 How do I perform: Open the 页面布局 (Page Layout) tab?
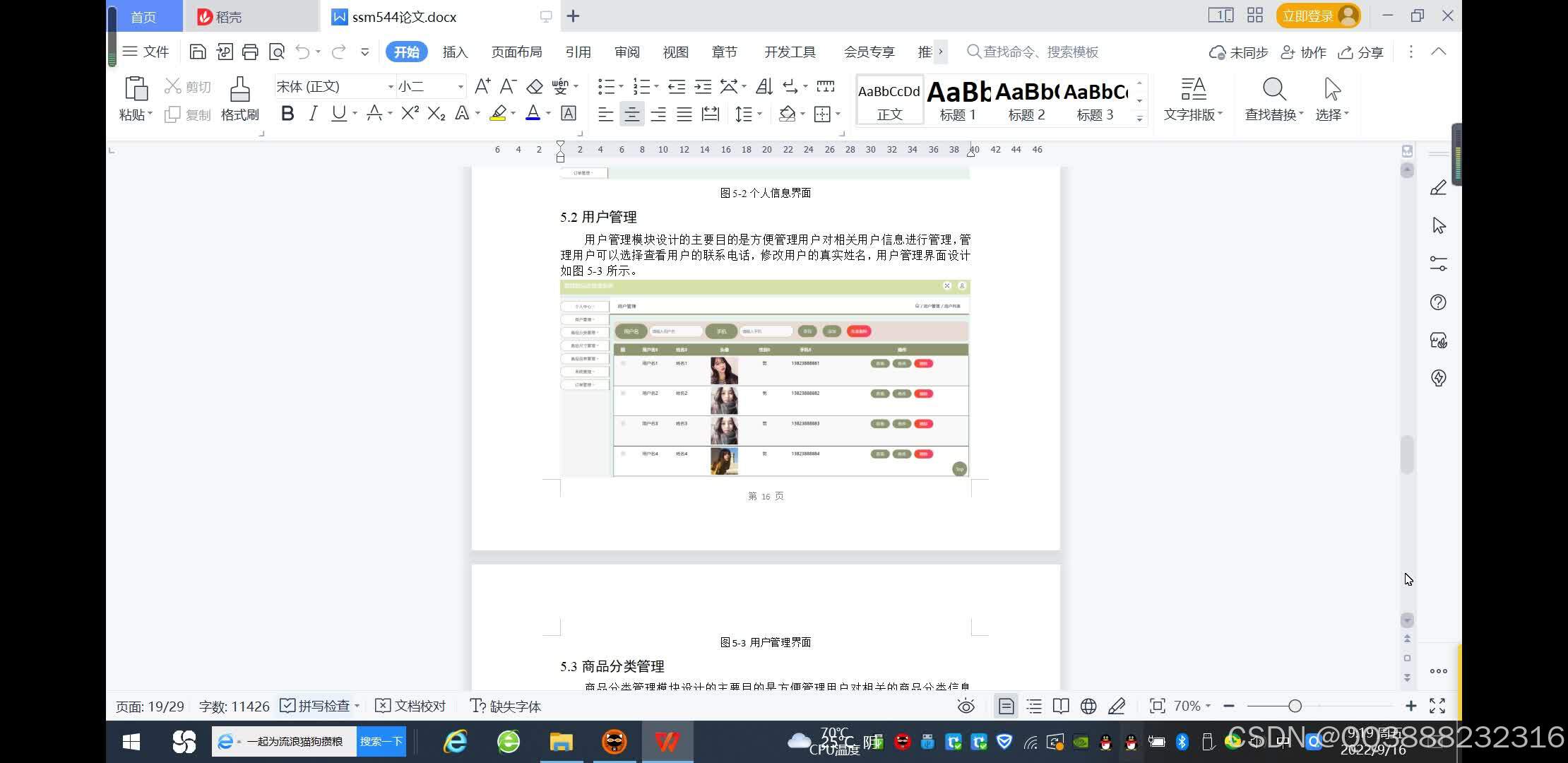click(x=516, y=52)
